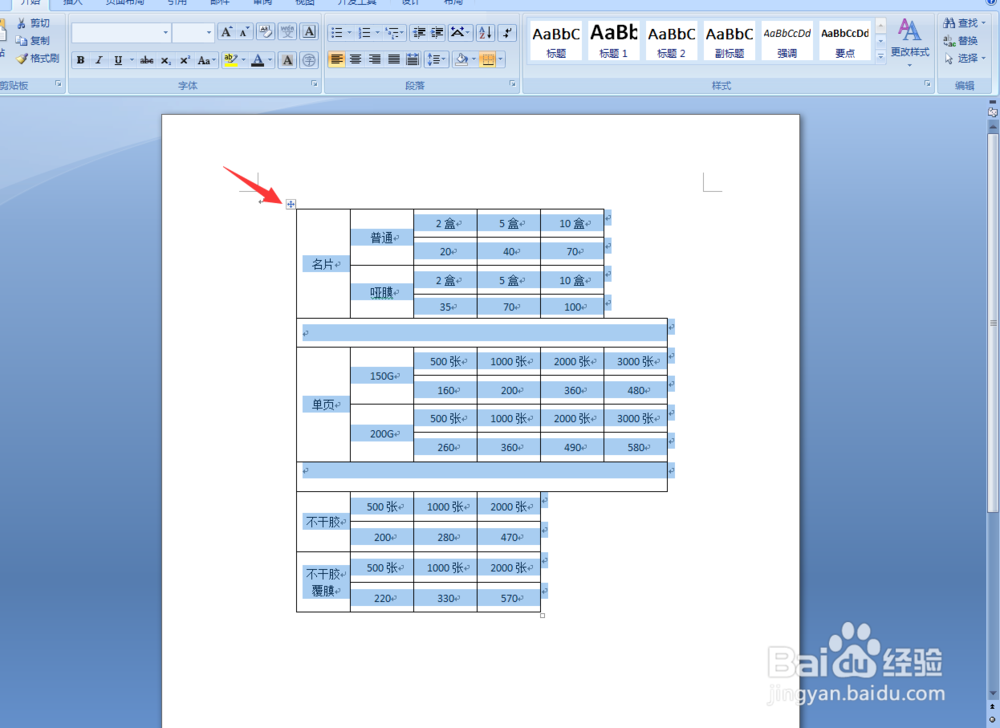
Task: Click the Multilevel List icon
Action: [393, 33]
